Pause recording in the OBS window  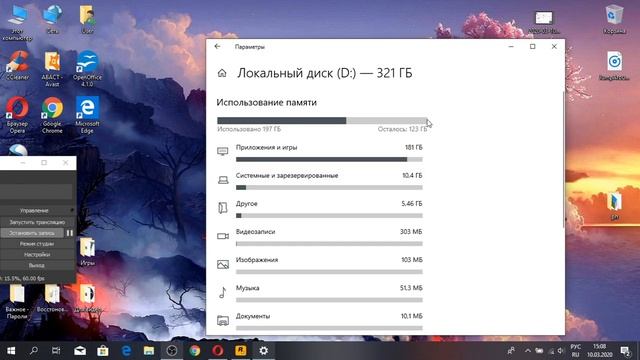coord(70,233)
